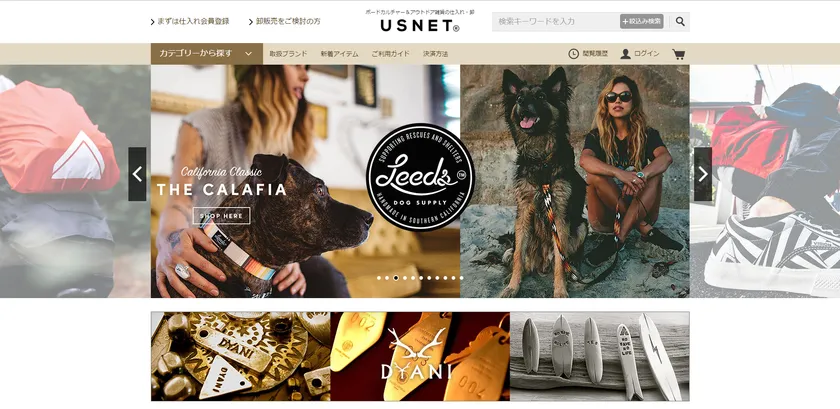
Task: Select the last carousel dot indicator
Action: click(x=461, y=278)
